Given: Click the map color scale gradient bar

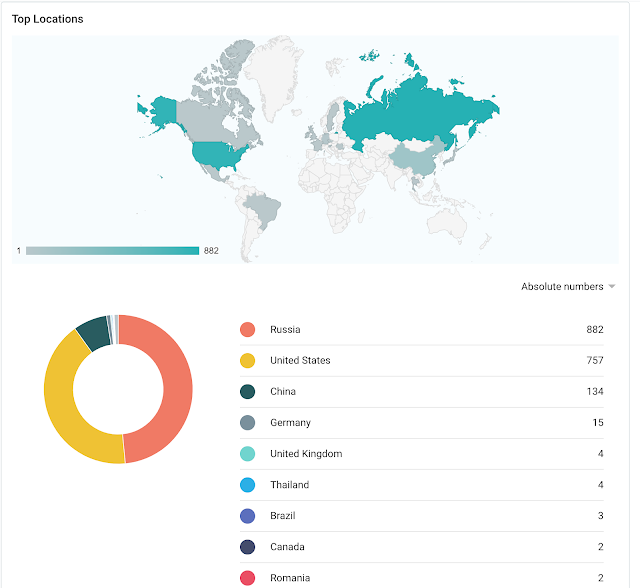Looking at the screenshot, I should point(112,251).
